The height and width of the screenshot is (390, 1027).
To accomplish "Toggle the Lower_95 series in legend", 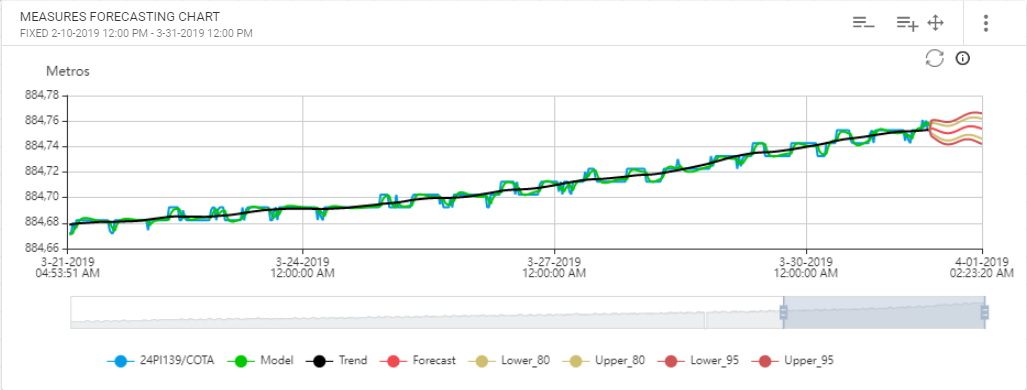I will point(699,361).
